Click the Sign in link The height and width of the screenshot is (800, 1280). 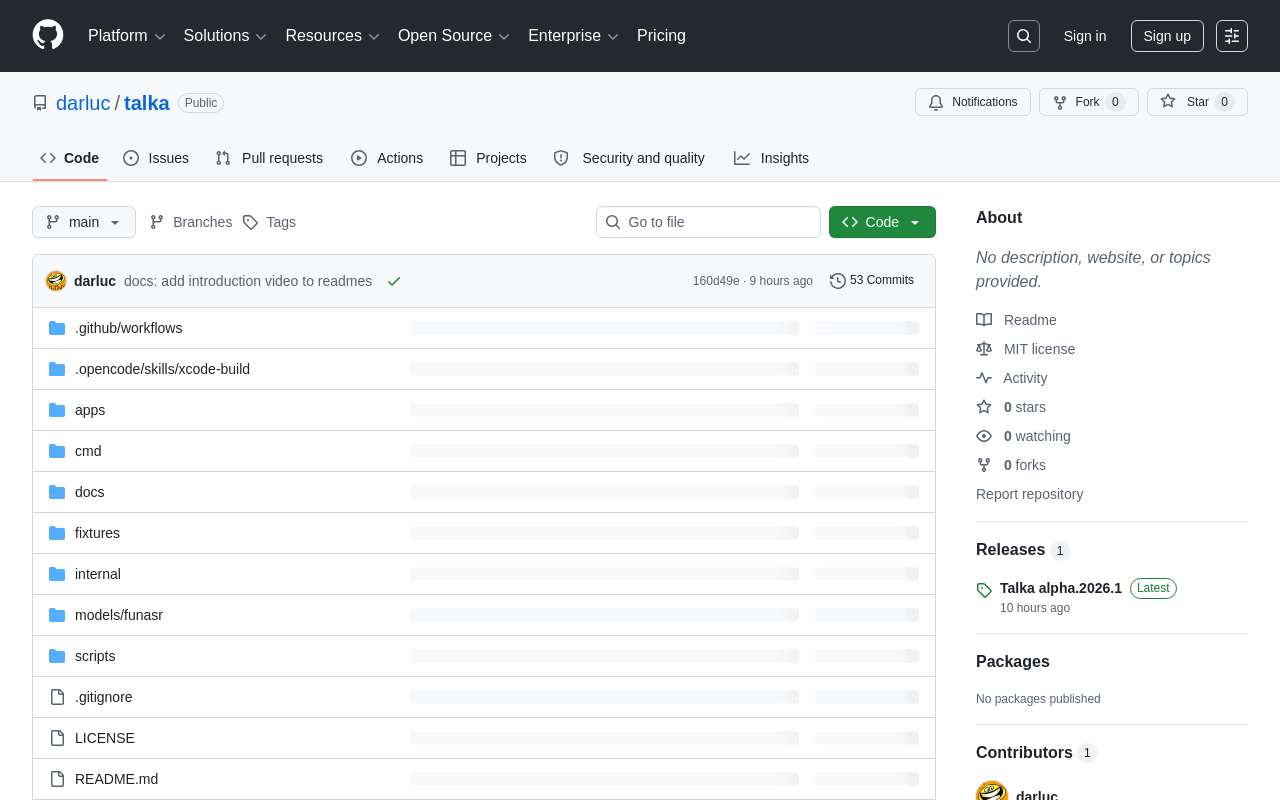coord(1085,36)
